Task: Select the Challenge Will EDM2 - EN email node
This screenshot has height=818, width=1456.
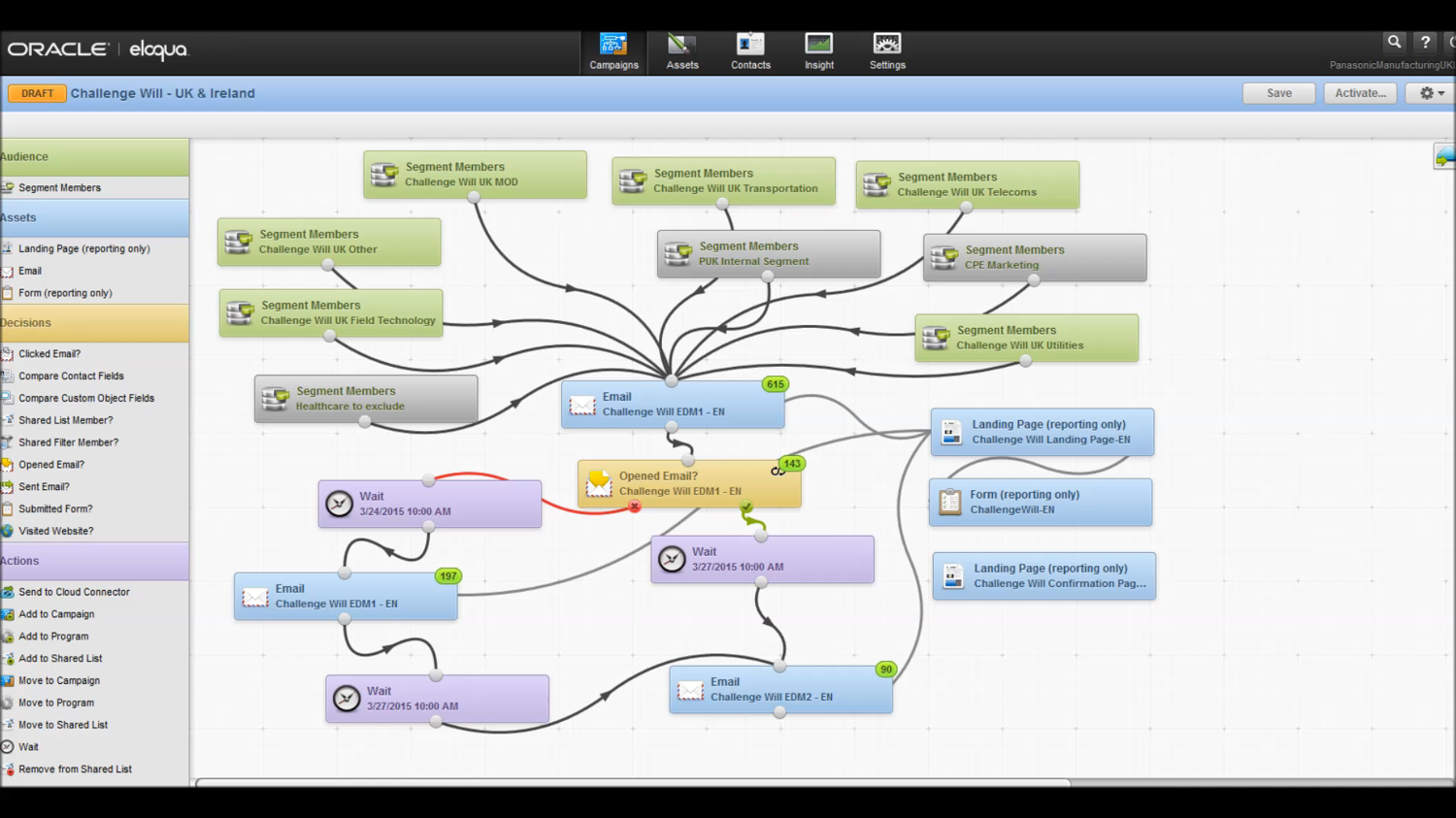Action: tap(780, 689)
